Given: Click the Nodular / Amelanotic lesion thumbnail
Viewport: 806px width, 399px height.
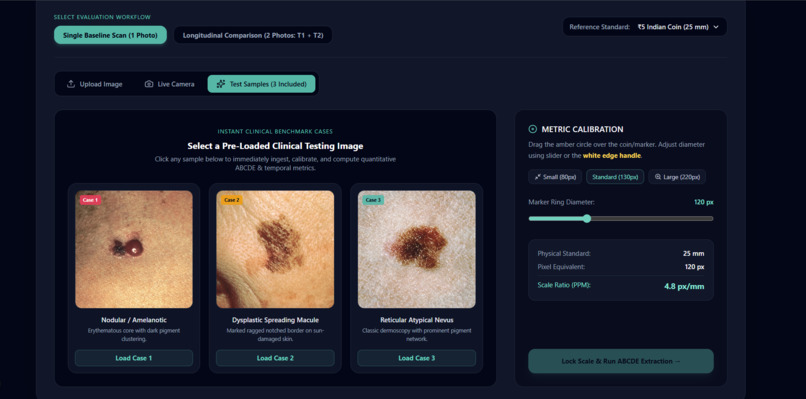Looking at the screenshot, I should tap(134, 249).
